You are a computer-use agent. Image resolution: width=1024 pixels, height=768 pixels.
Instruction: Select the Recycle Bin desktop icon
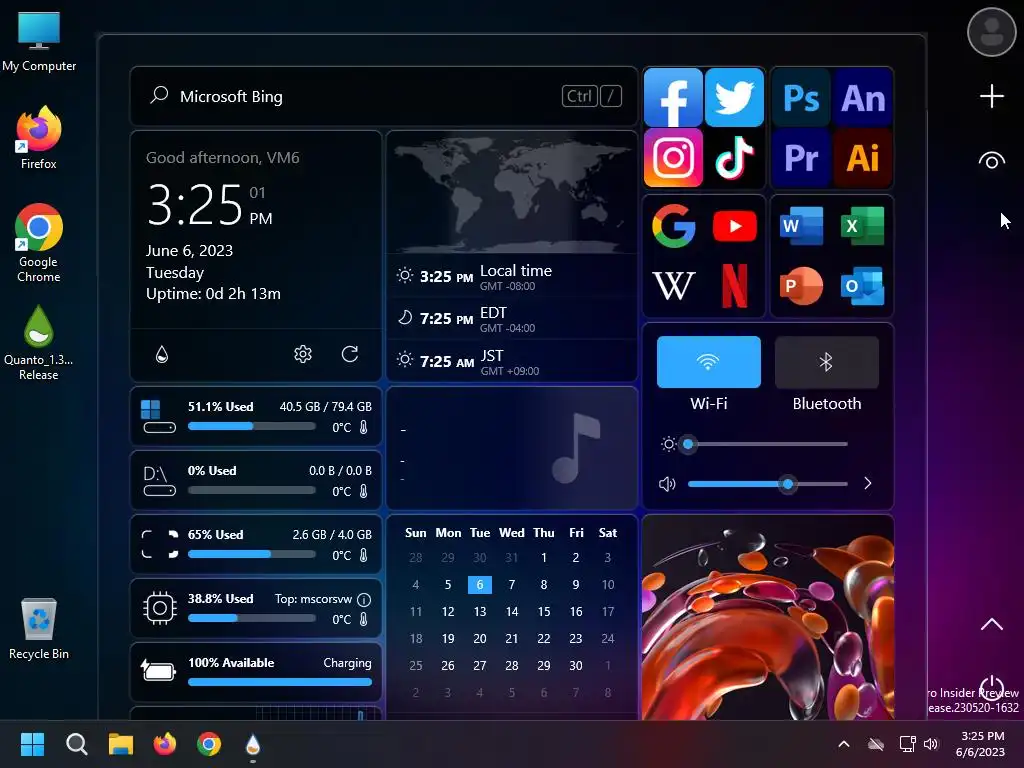39,629
